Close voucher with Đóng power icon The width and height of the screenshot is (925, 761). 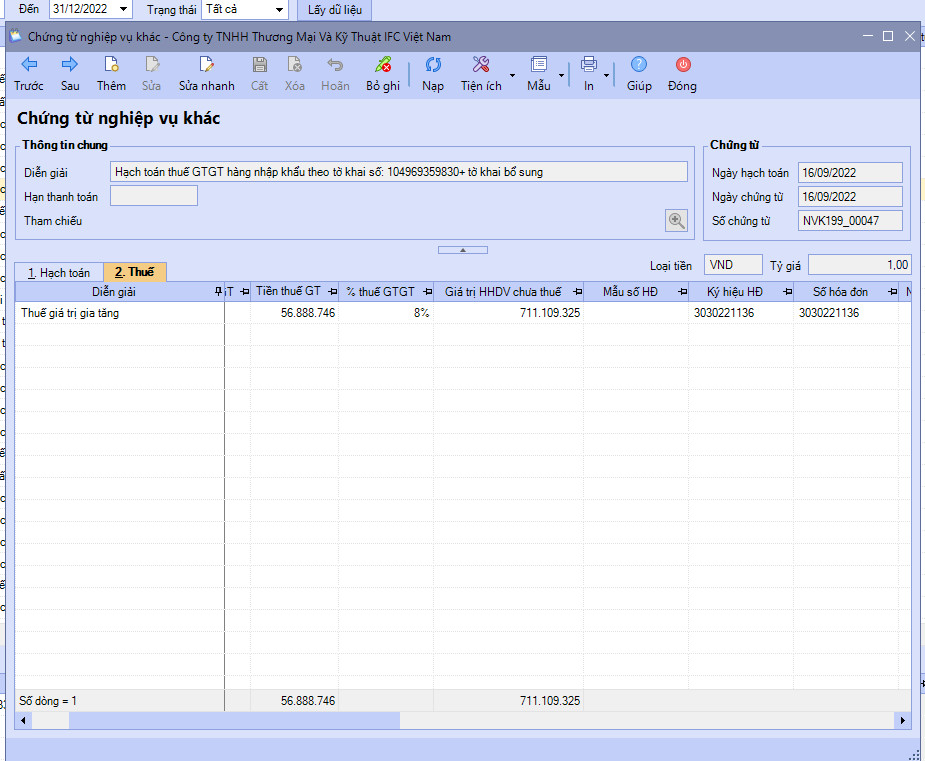(683, 64)
